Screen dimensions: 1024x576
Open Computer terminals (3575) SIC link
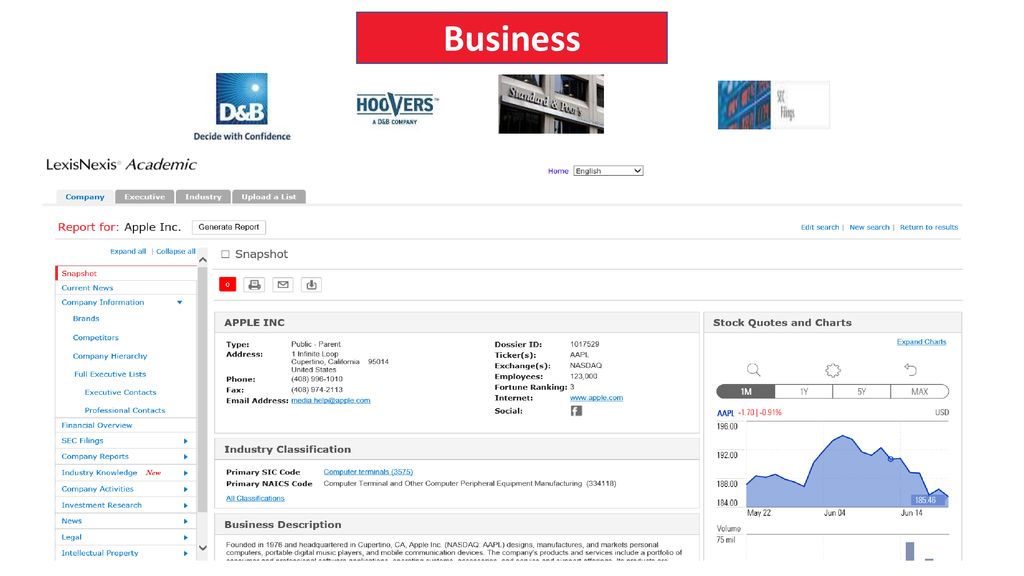[368, 472]
